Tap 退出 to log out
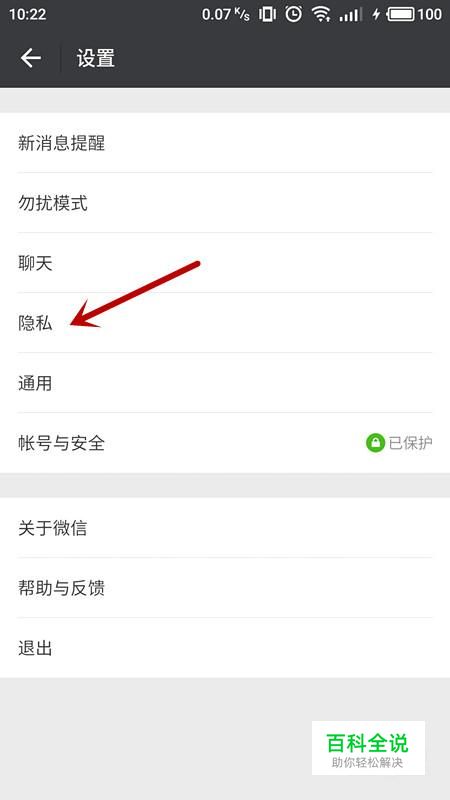Screen dimensions: 450x800 225,648
